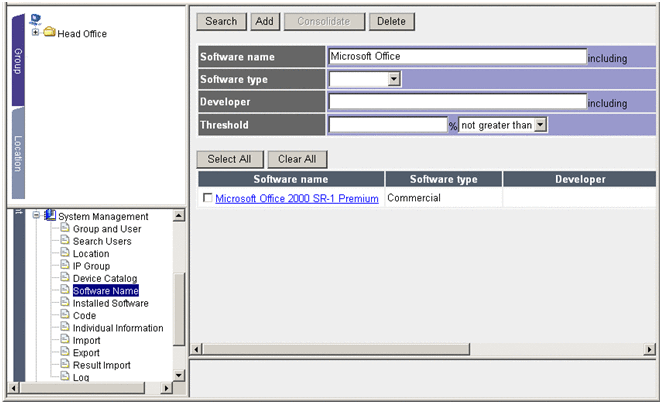The image size is (663, 405).
Task: Click the Threshold percentage input field
Action: (388, 125)
